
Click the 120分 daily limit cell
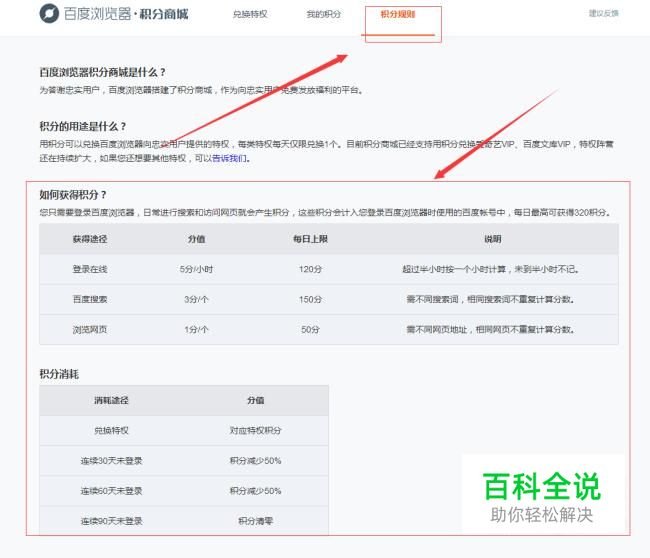[310, 269]
